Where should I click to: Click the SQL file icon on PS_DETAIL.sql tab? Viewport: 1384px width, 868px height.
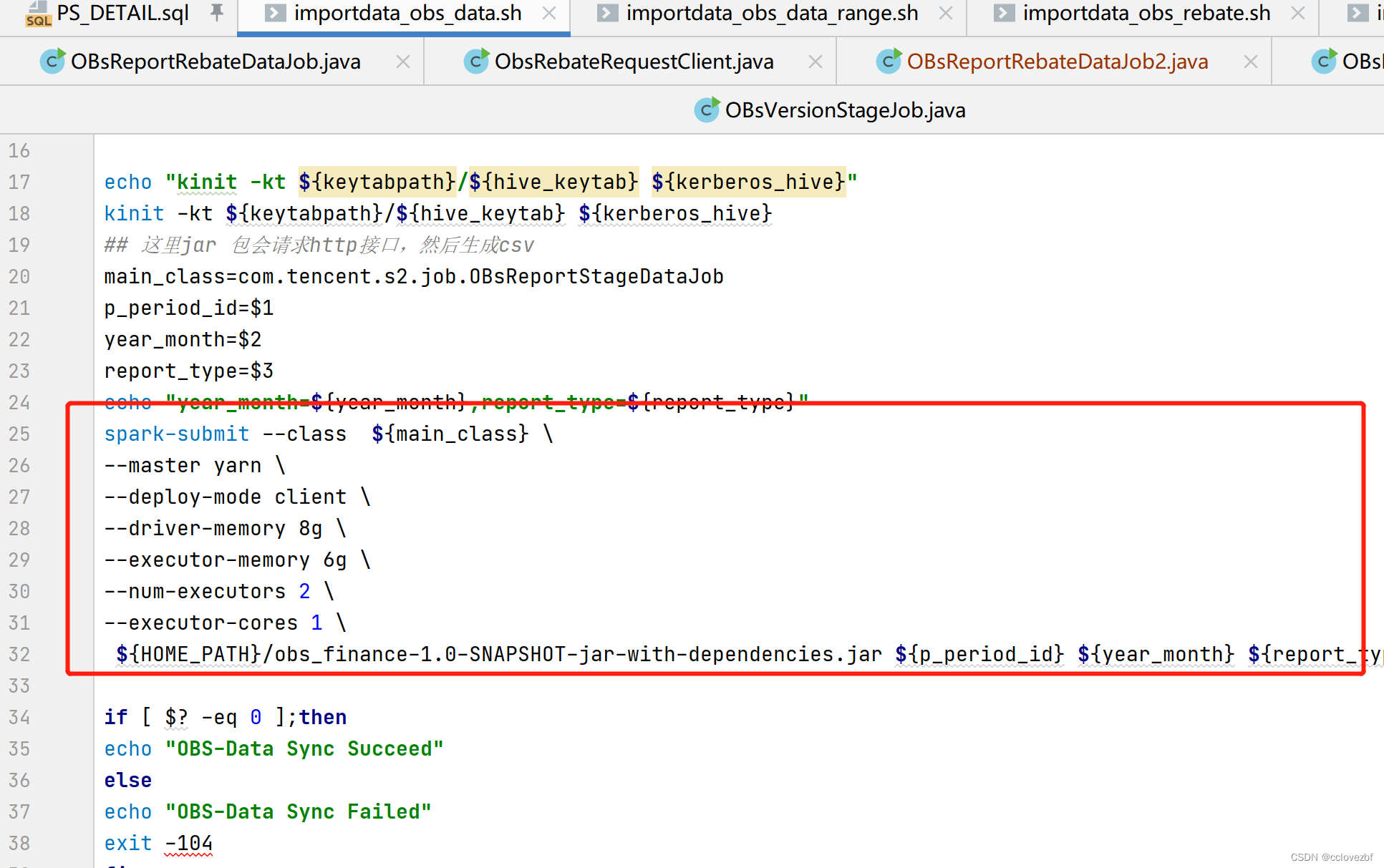(38, 14)
